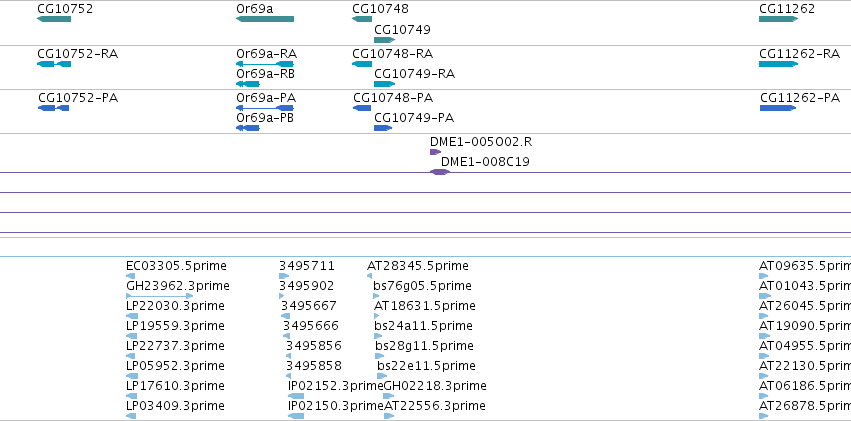Click the DME1-008C19 purple feature glyph
Screen dimensions: 851x421
coord(440,172)
